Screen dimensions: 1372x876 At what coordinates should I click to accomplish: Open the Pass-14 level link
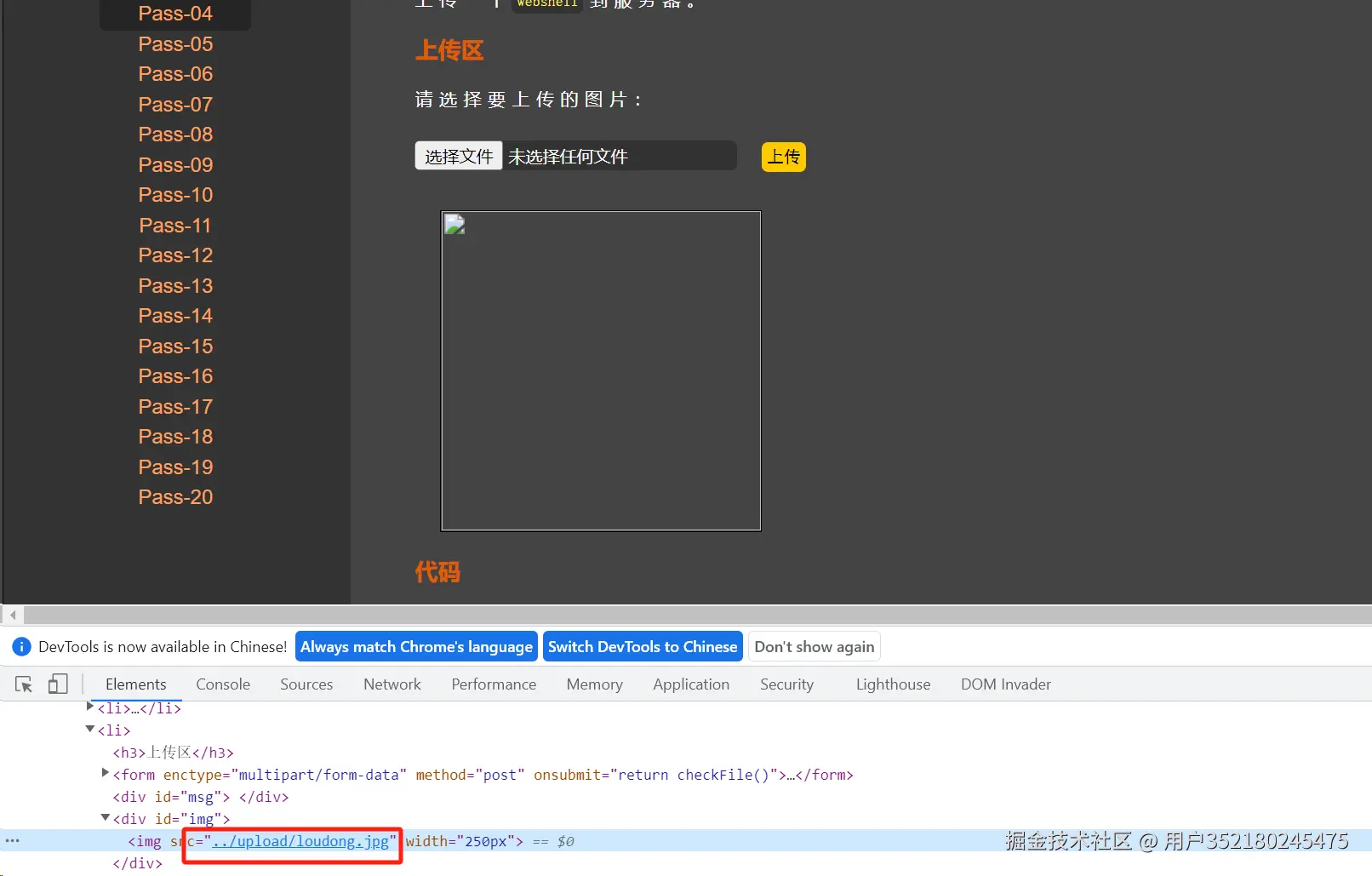pos(175,316)
